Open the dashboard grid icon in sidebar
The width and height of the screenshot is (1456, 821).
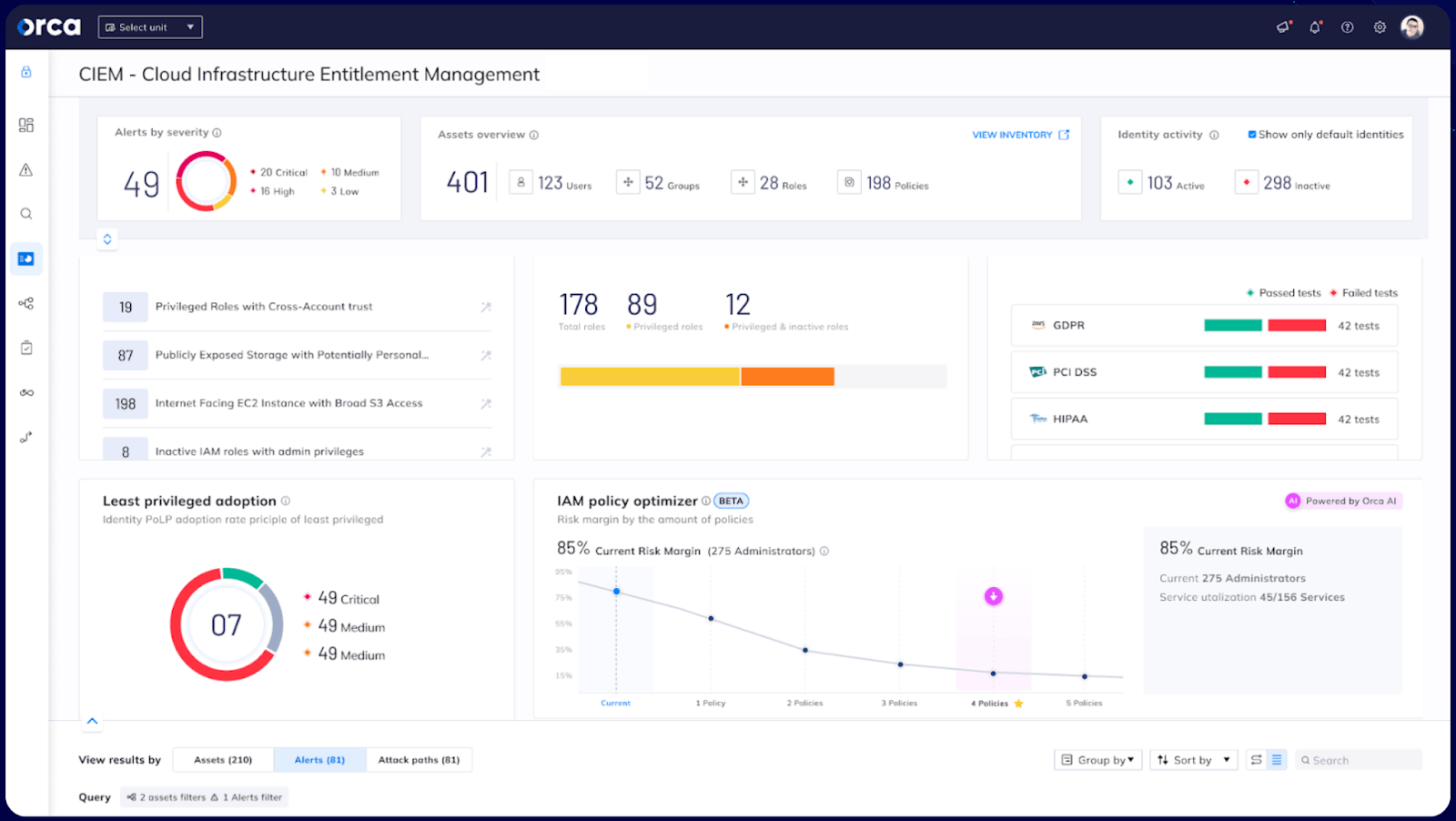click(26, 125)
